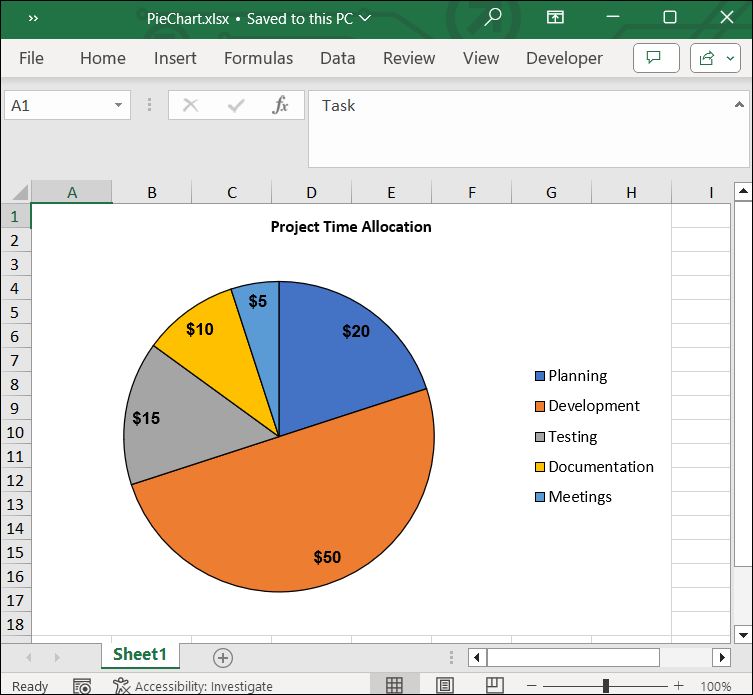The image size is (753, 695).
Task: Expand the Quick Access toolbar chevrons
Action: (33, 18)
